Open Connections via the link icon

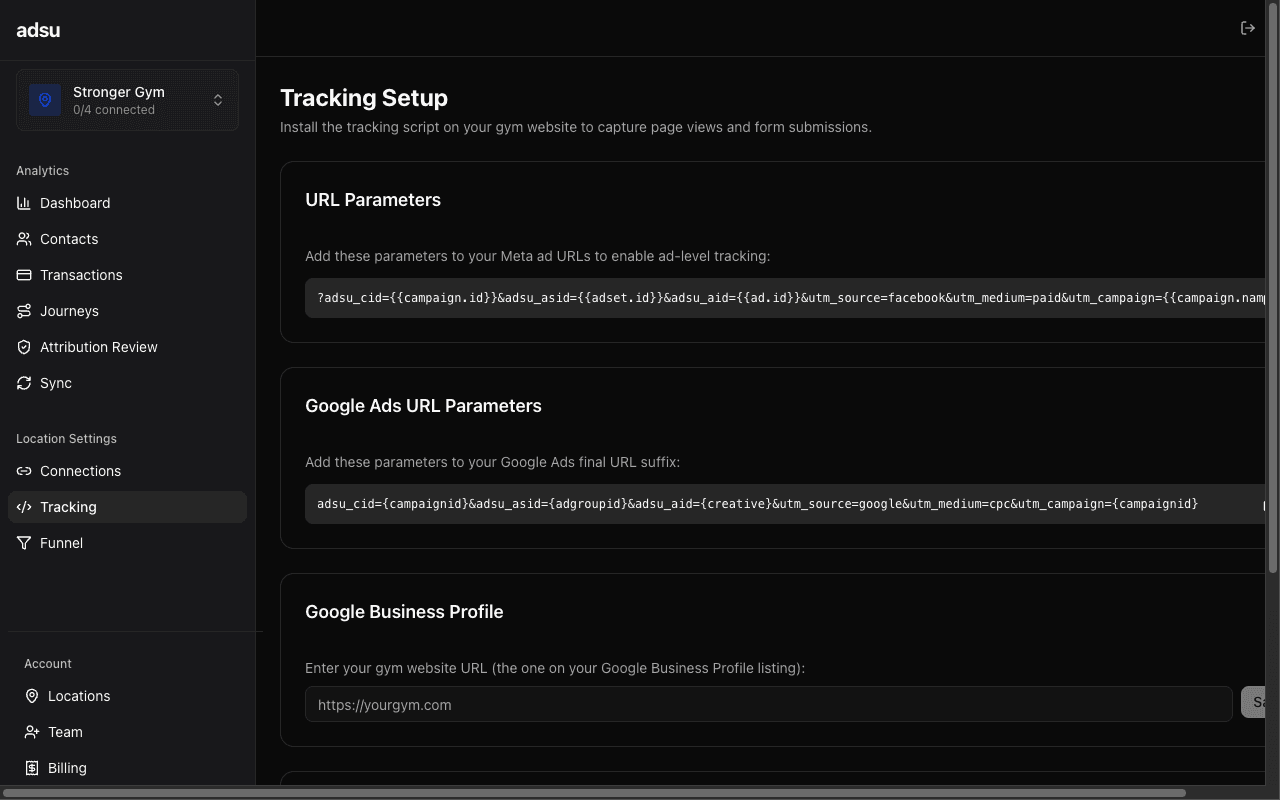point(23,471)
